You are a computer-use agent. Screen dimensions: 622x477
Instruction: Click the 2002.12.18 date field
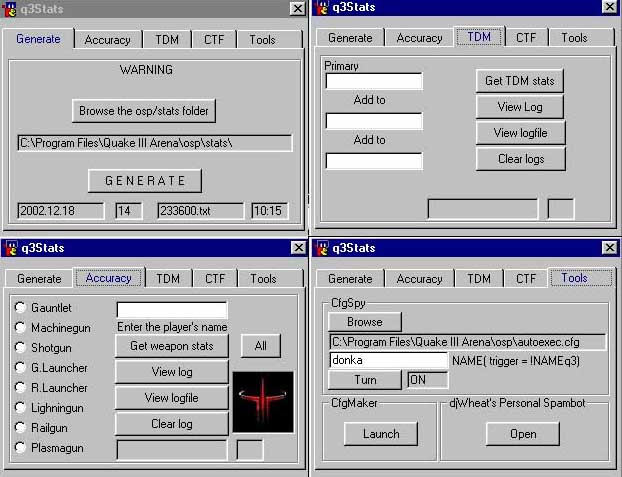[61, 211]
